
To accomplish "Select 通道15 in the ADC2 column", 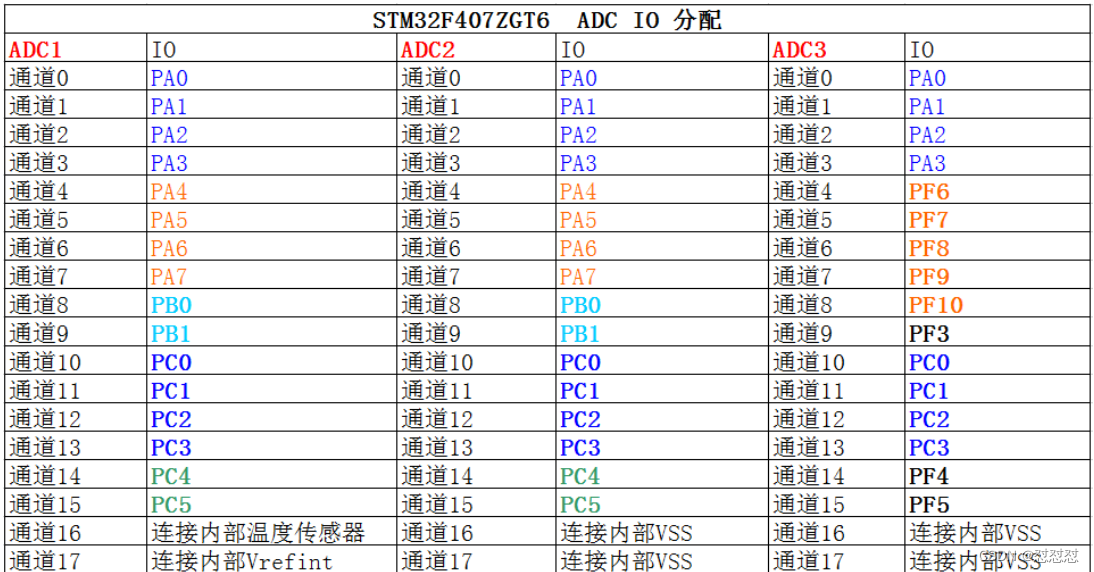I will click(x=437, y=504).
